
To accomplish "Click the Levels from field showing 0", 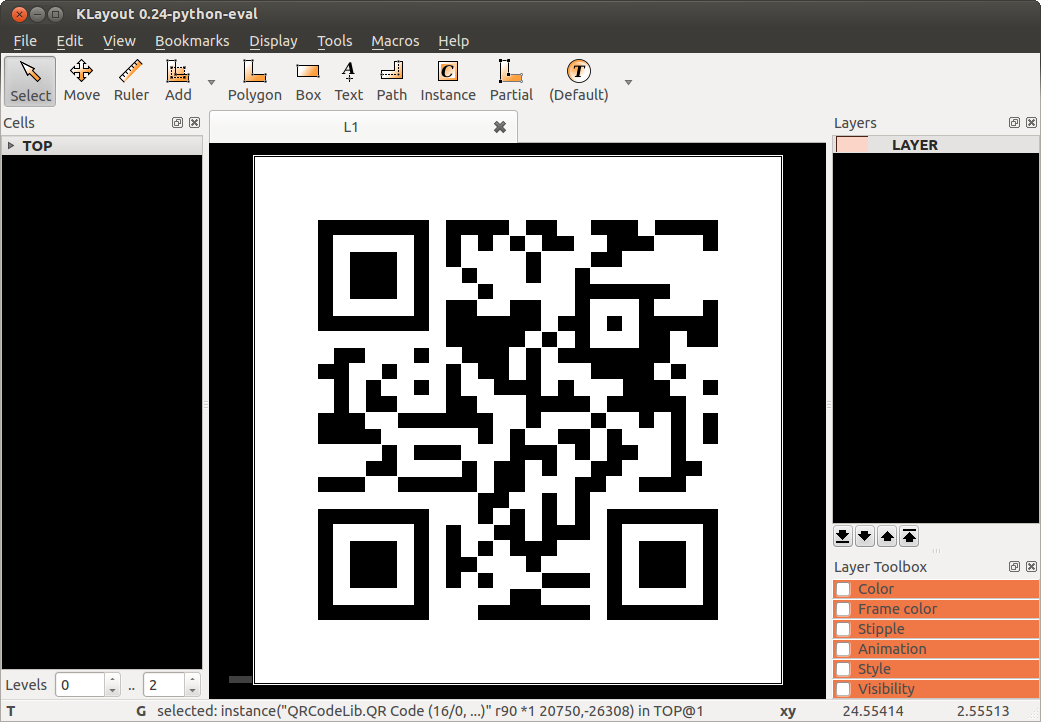I will (x=80, y=685).
